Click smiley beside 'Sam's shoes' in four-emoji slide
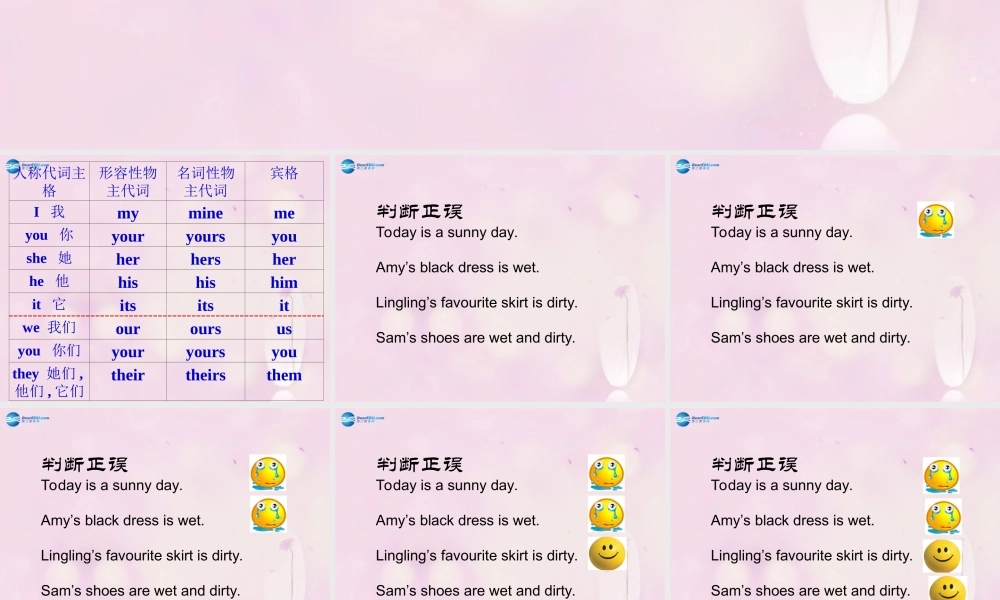The height and width of the screenshot is (600, 1000). (x=948, y=589)
